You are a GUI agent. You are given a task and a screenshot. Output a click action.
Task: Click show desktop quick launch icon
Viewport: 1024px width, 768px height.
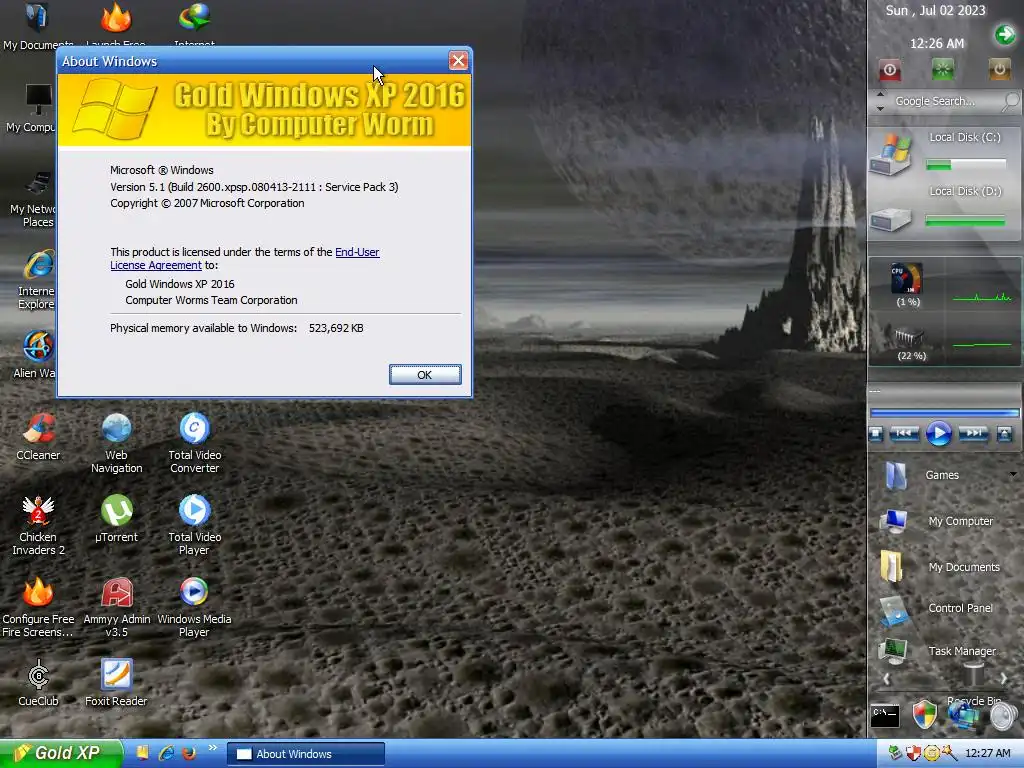pos(142,752)
